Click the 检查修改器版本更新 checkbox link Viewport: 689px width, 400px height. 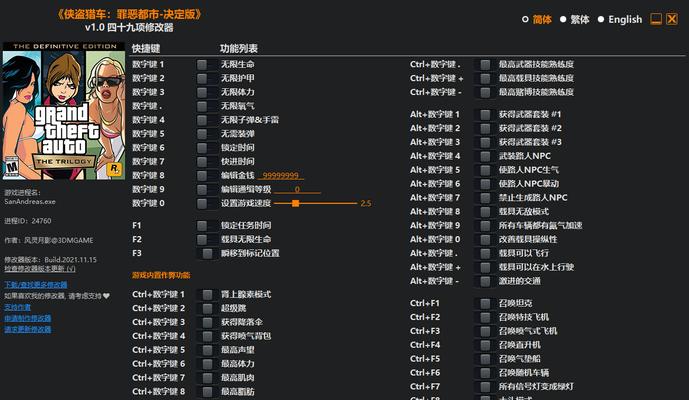coord(40,268)
